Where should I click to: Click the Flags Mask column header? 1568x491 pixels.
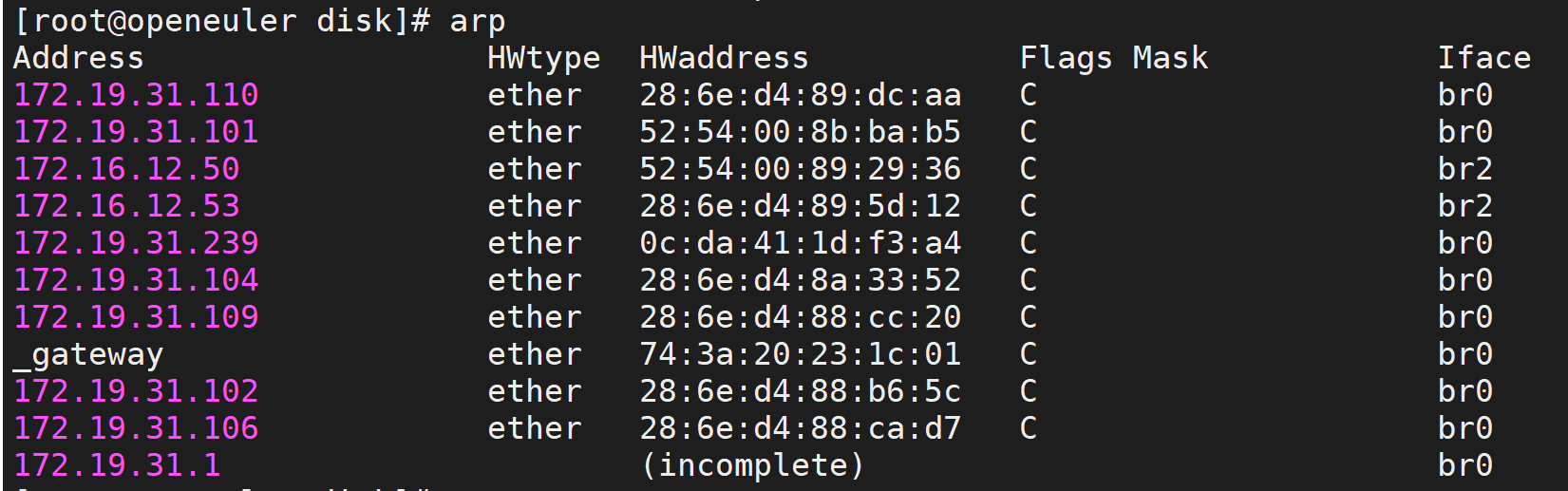[x=1113, y=58]
